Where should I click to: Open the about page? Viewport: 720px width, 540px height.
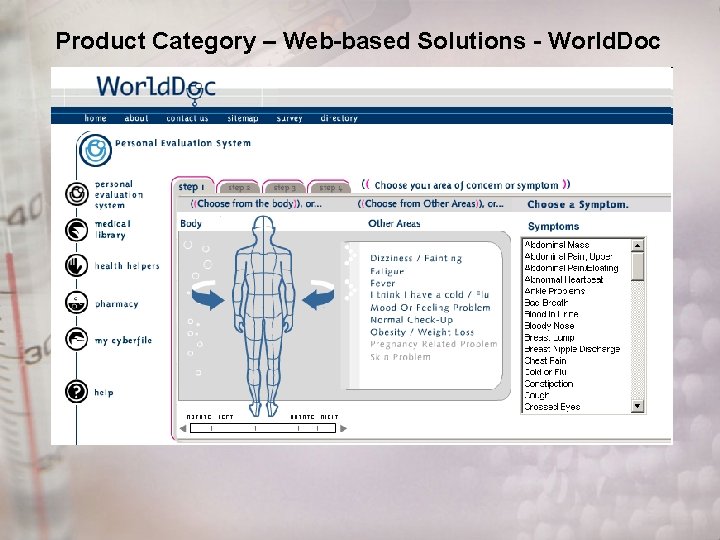coord(136,118)
